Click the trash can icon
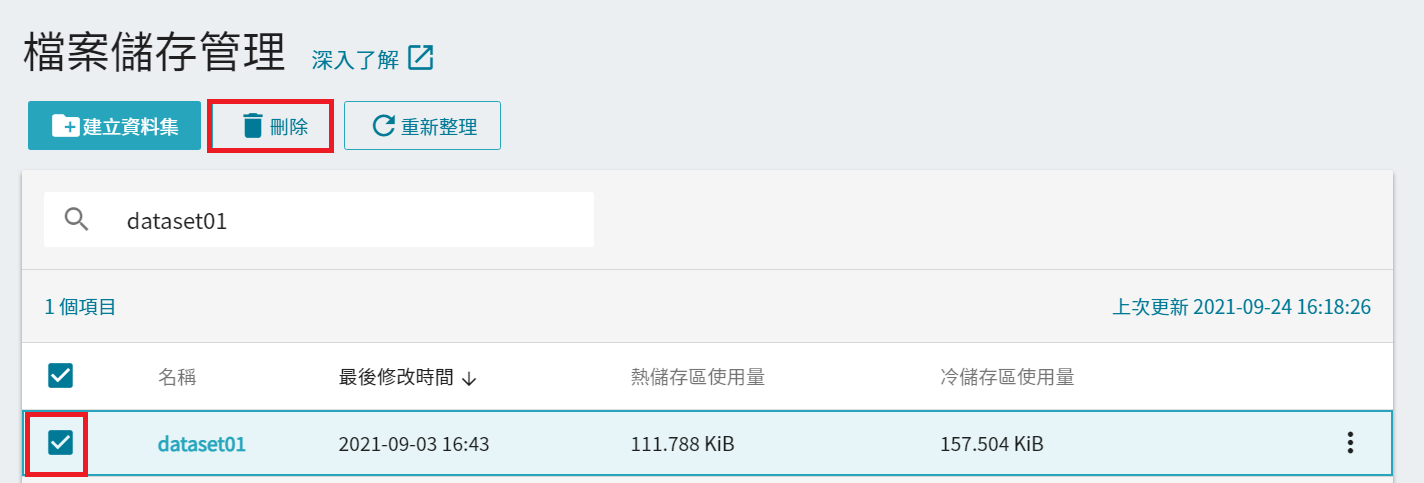Image resolution: width=1424 pixels, height=483 pixels. click(253, 126)
